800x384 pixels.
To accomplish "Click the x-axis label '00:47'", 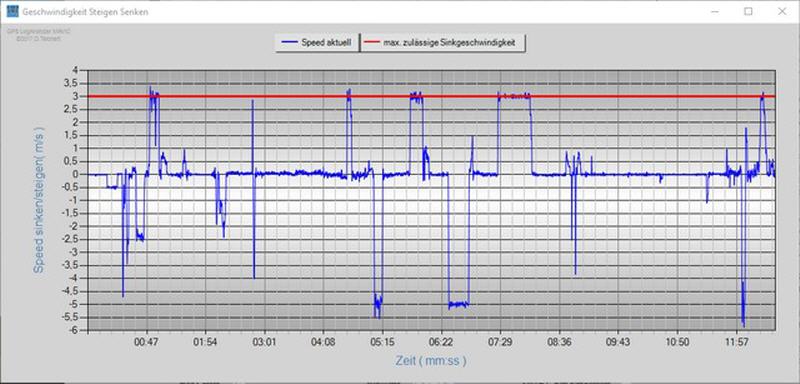I will (x=147, y=342).
